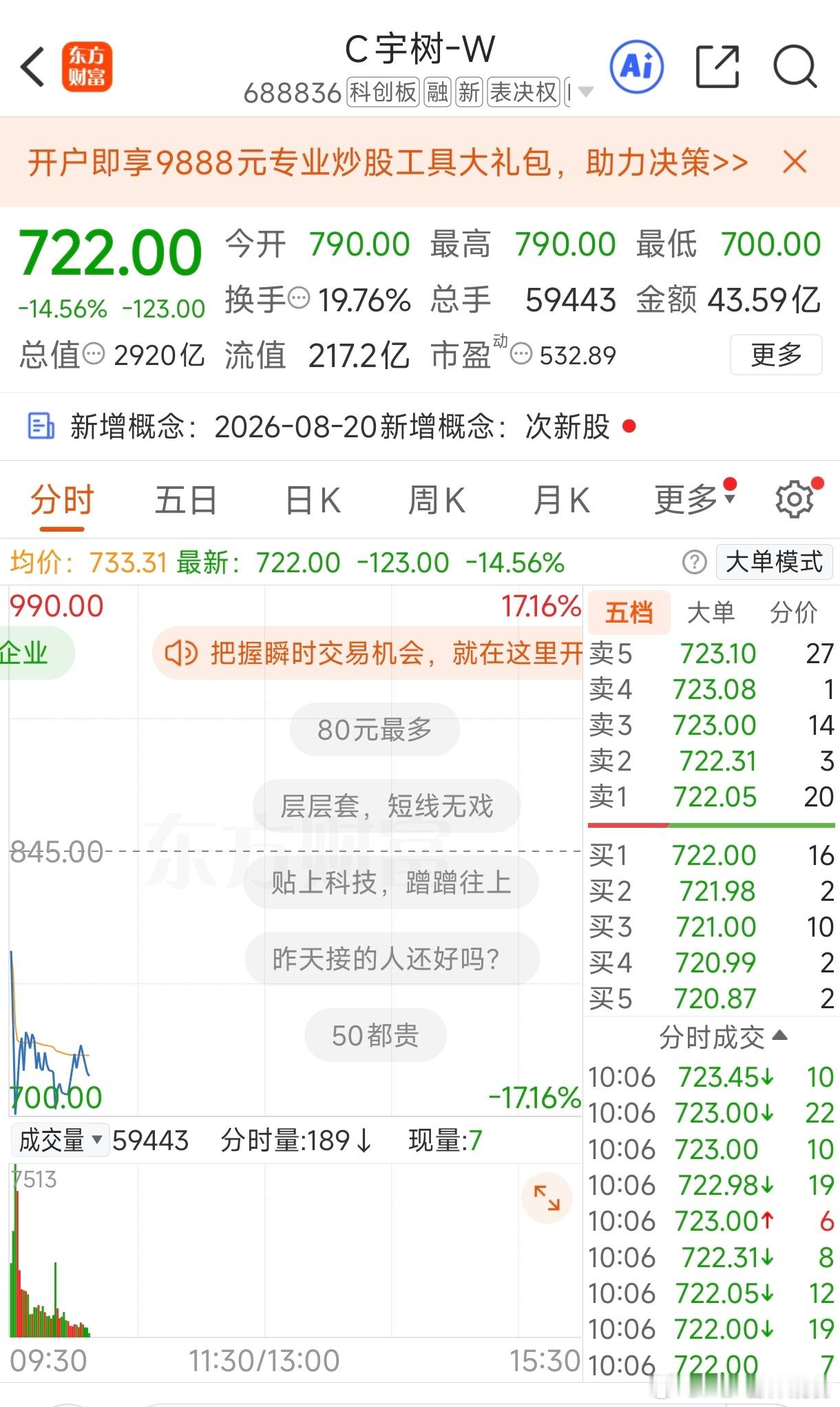Click the 更多 quote details button
Image resolution: width=840 pixels, height=1407 pixels.
point(776,355)
